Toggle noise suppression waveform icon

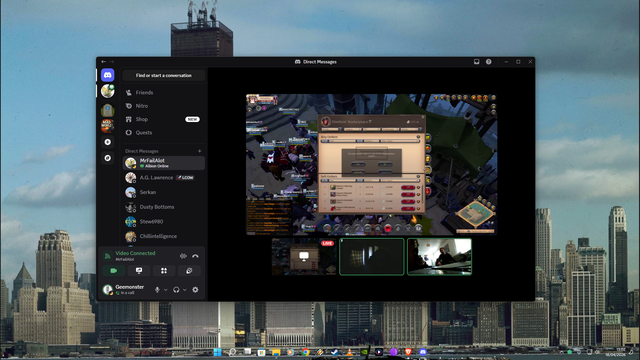point(183,256)
